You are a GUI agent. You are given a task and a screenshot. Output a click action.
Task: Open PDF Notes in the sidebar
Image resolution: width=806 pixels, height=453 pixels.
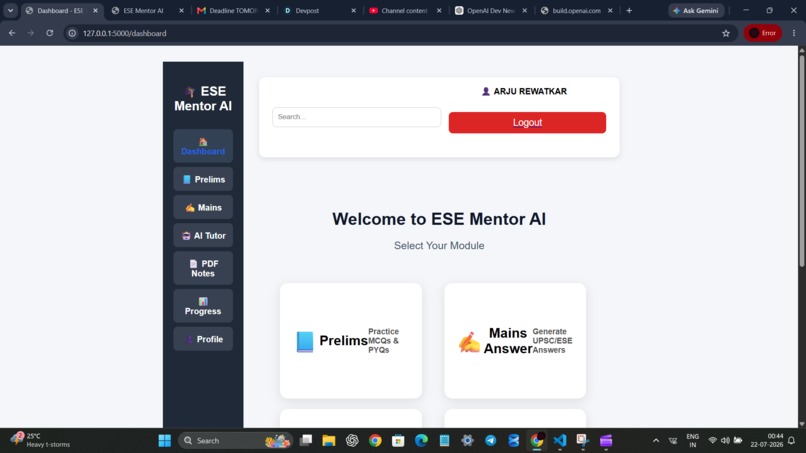[x=203, y=268]
